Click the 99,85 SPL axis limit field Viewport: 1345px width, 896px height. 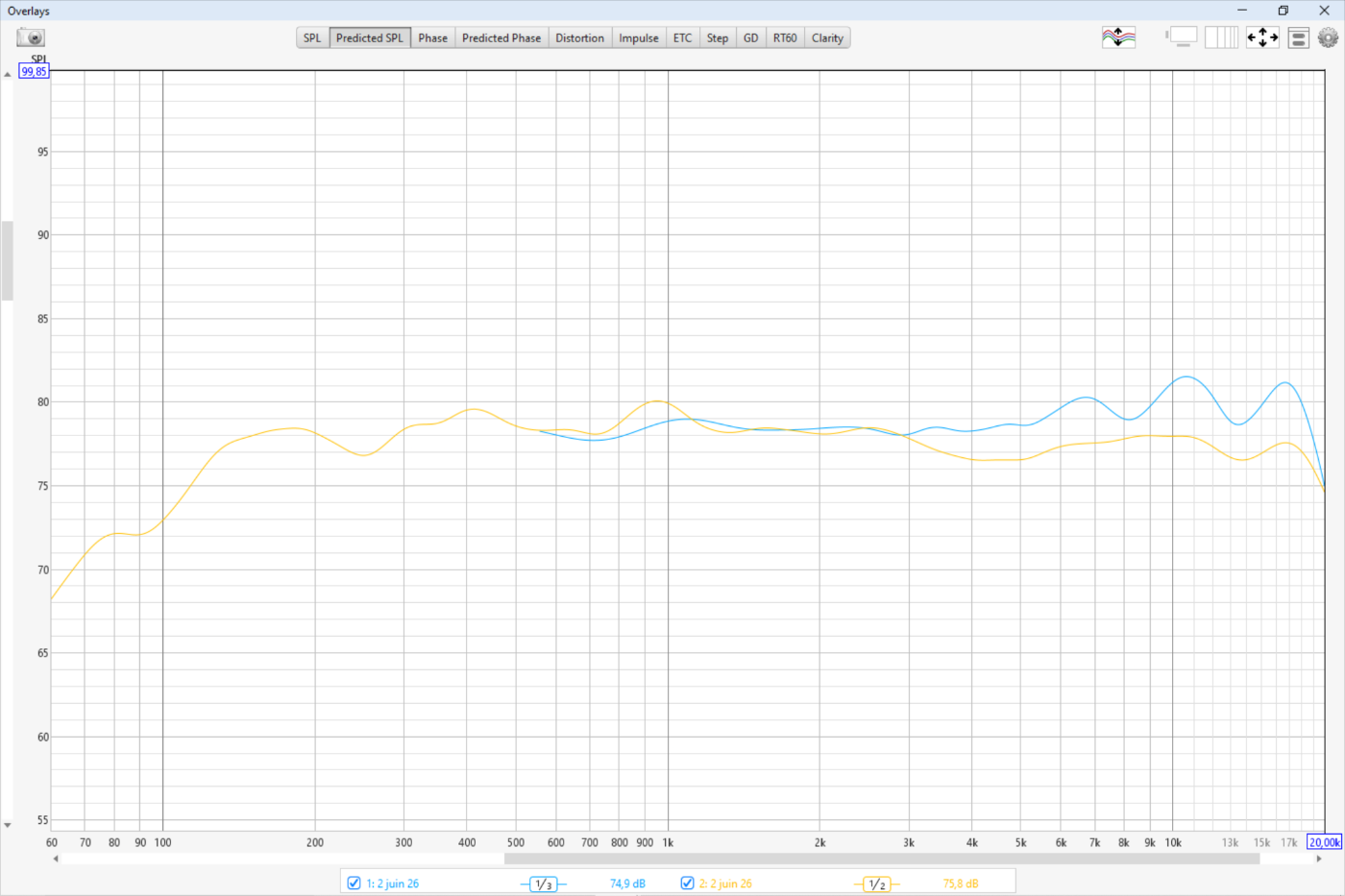pyautogui.click(x=34, y=72)
